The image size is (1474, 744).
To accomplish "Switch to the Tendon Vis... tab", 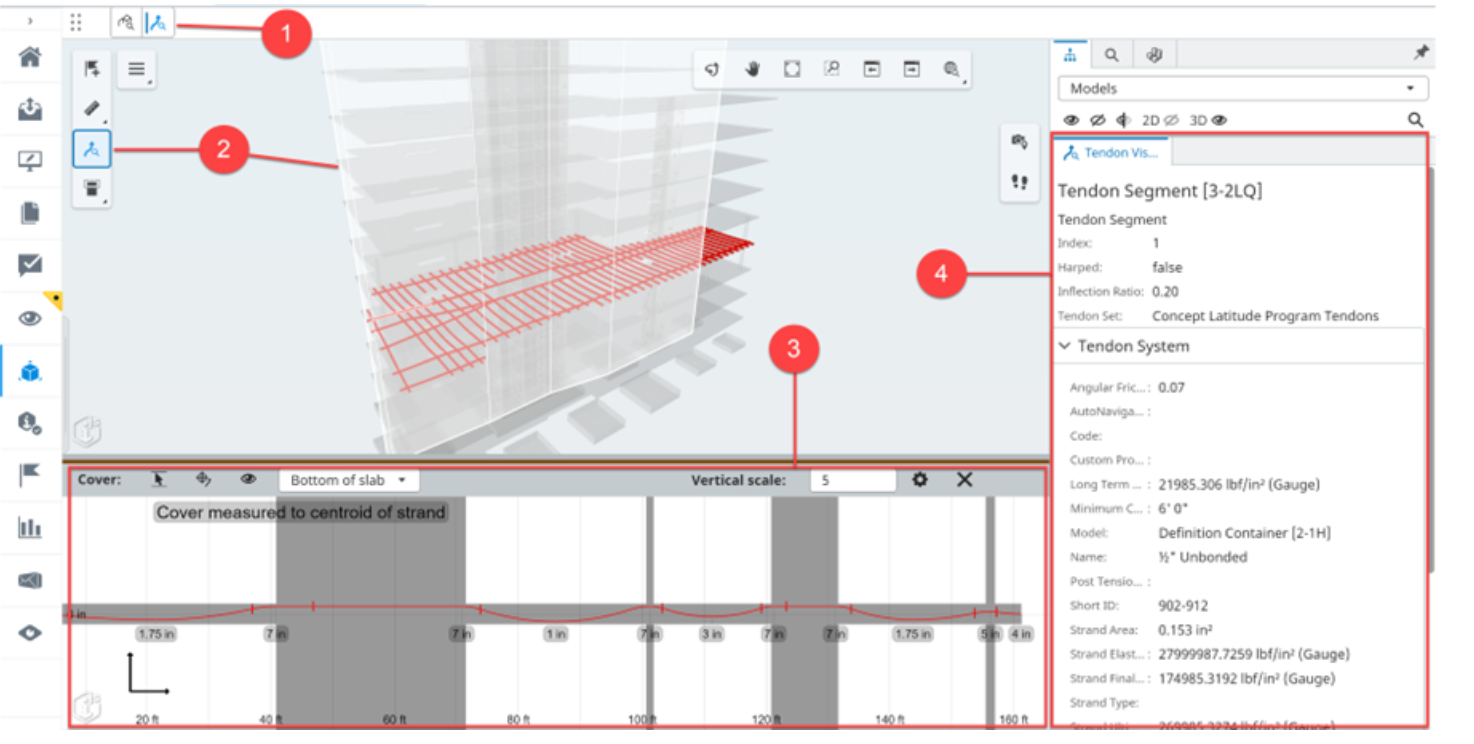I will 1111,153.
